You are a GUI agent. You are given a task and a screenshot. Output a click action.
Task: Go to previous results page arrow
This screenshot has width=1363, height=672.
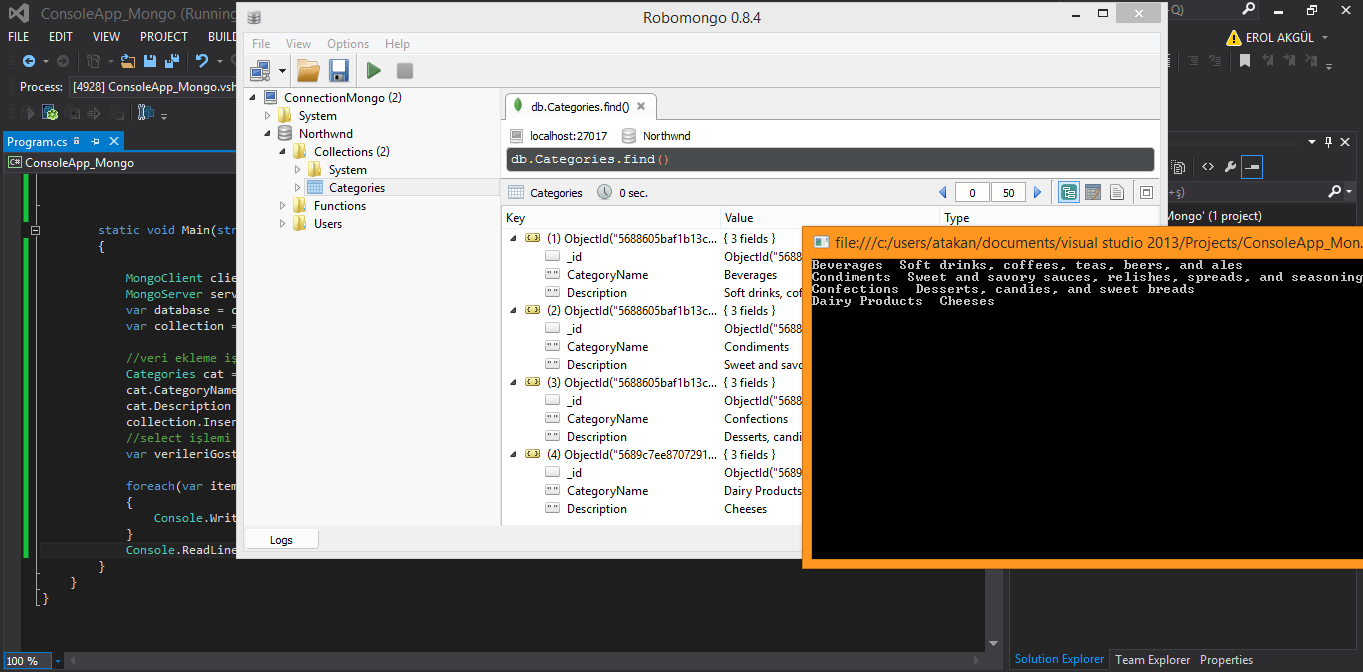(942, 193)
